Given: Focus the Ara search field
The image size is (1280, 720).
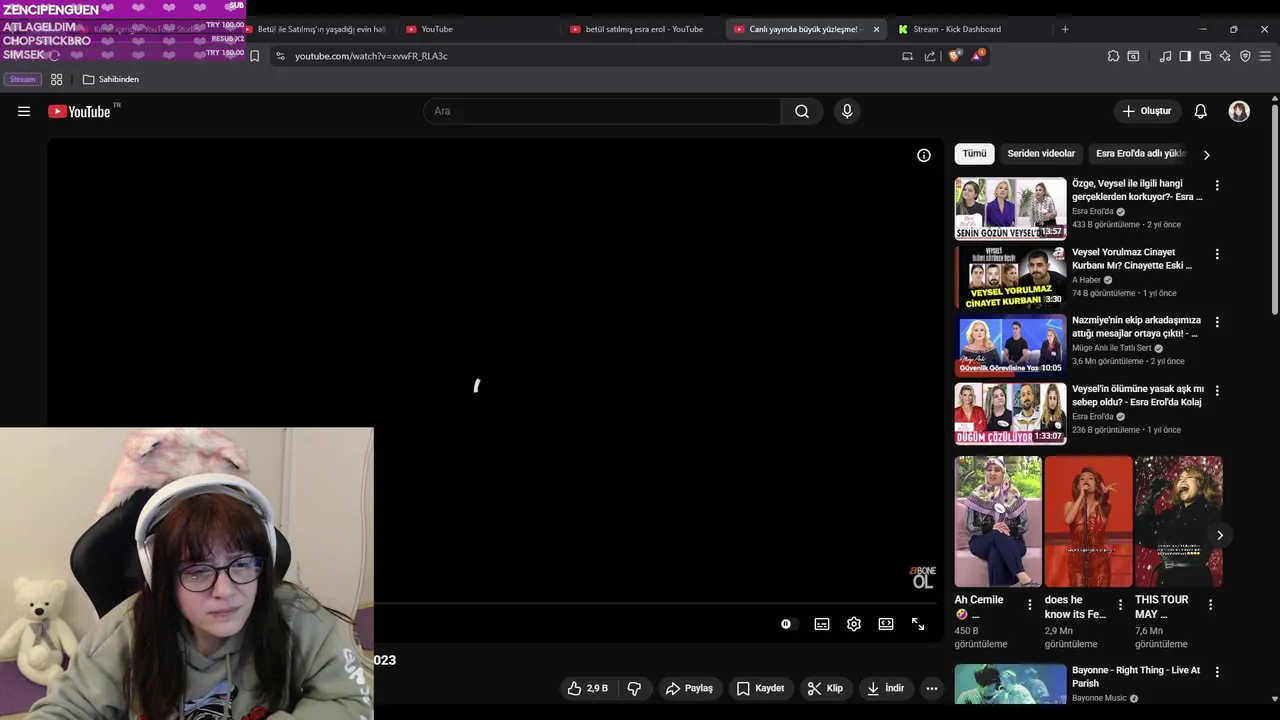Looking at the screenshot, I should click(x=602, y=111).
